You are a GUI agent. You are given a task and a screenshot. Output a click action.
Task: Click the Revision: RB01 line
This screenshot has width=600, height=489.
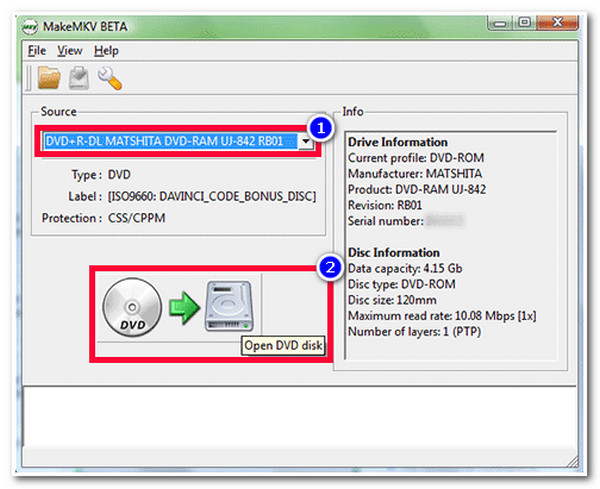[385, 205]
